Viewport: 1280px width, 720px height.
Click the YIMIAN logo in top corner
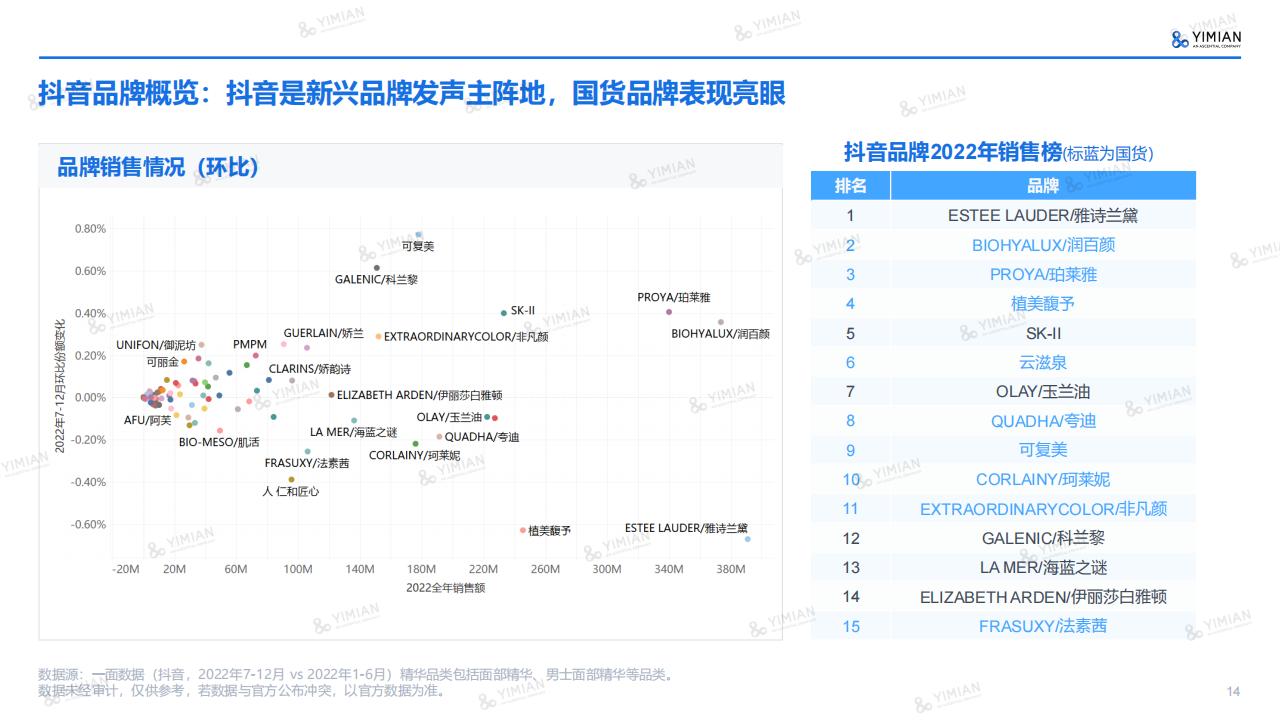pos(1205,39)
